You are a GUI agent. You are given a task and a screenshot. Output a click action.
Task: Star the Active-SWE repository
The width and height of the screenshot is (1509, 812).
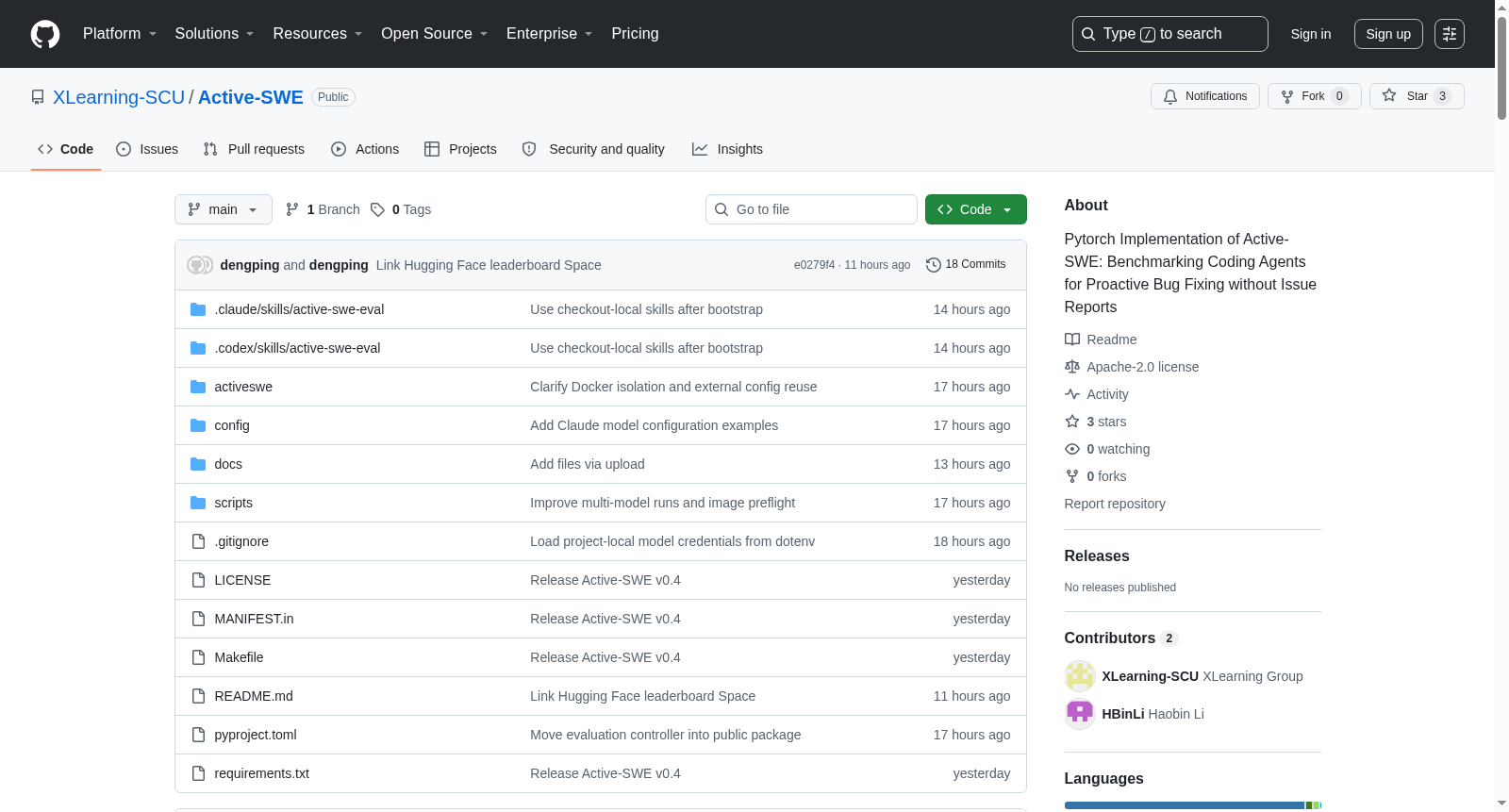1417,96
